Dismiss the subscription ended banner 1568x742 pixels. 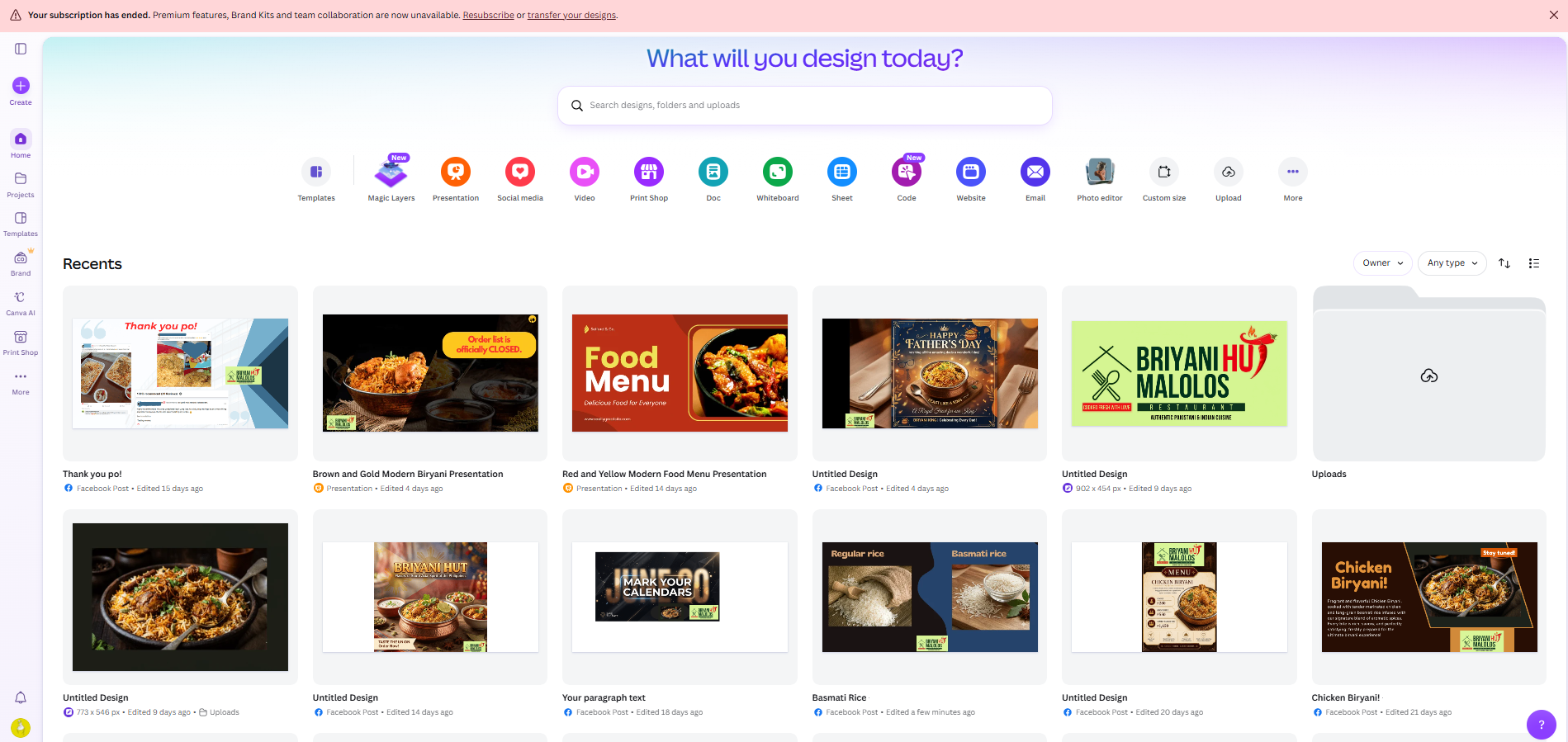(x=1553, y=15)
